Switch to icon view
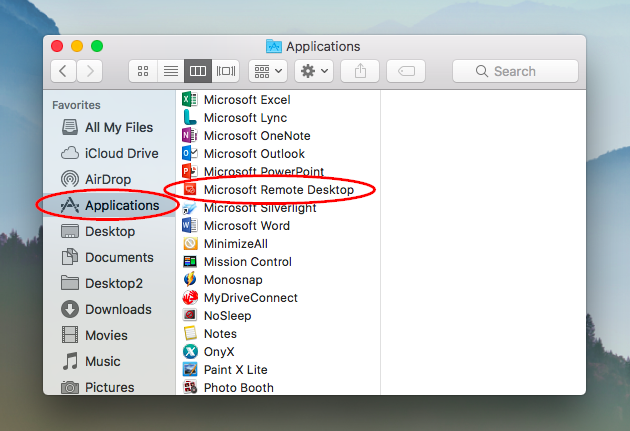 pos(143,71)
